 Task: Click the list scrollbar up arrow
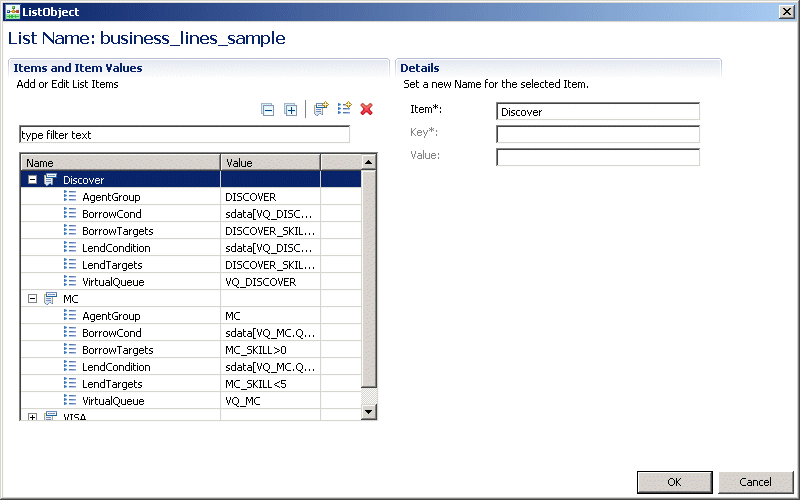click(368, 162)
